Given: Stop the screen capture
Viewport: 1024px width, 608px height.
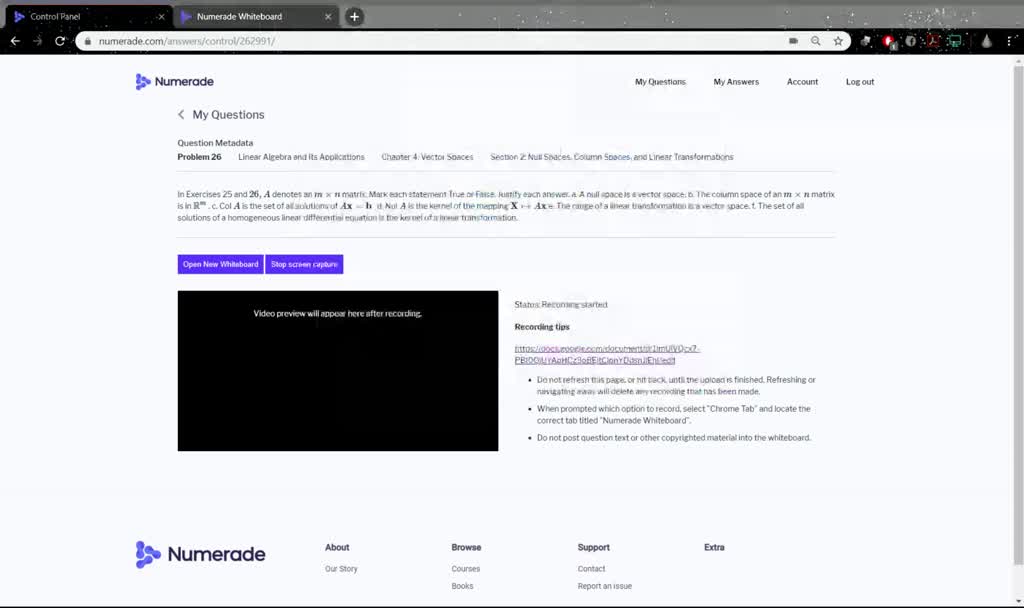Looking at the screenshot, I should [304, 264].
